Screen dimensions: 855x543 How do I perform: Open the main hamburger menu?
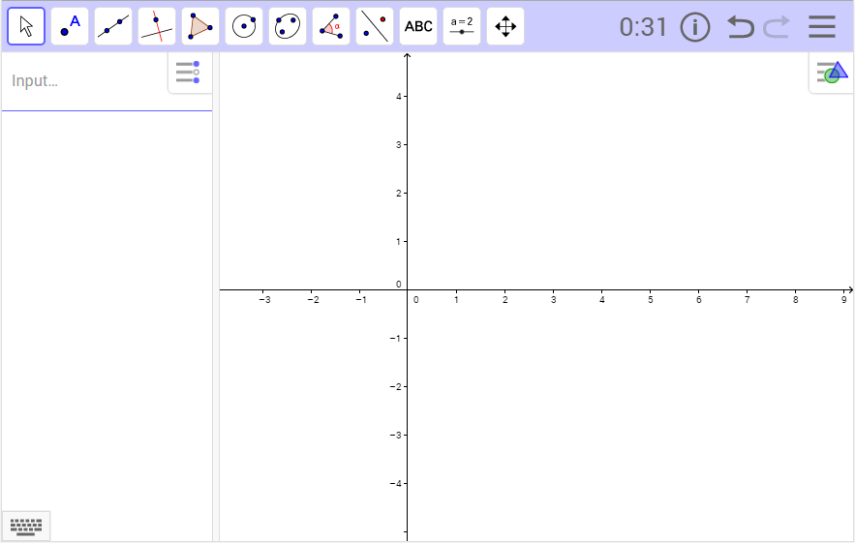pos(822,27)
